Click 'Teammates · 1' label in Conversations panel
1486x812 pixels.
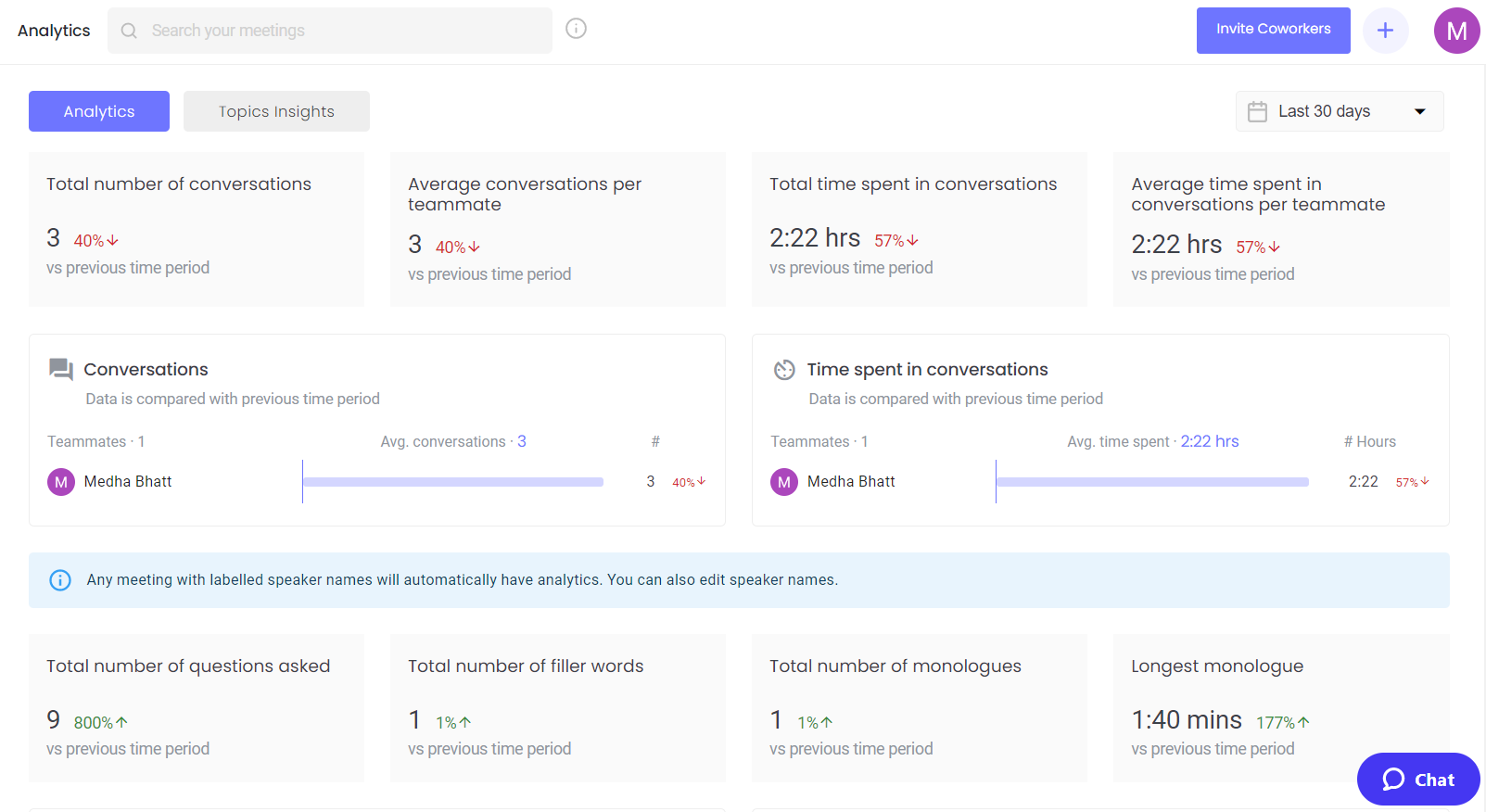[96, 442]
